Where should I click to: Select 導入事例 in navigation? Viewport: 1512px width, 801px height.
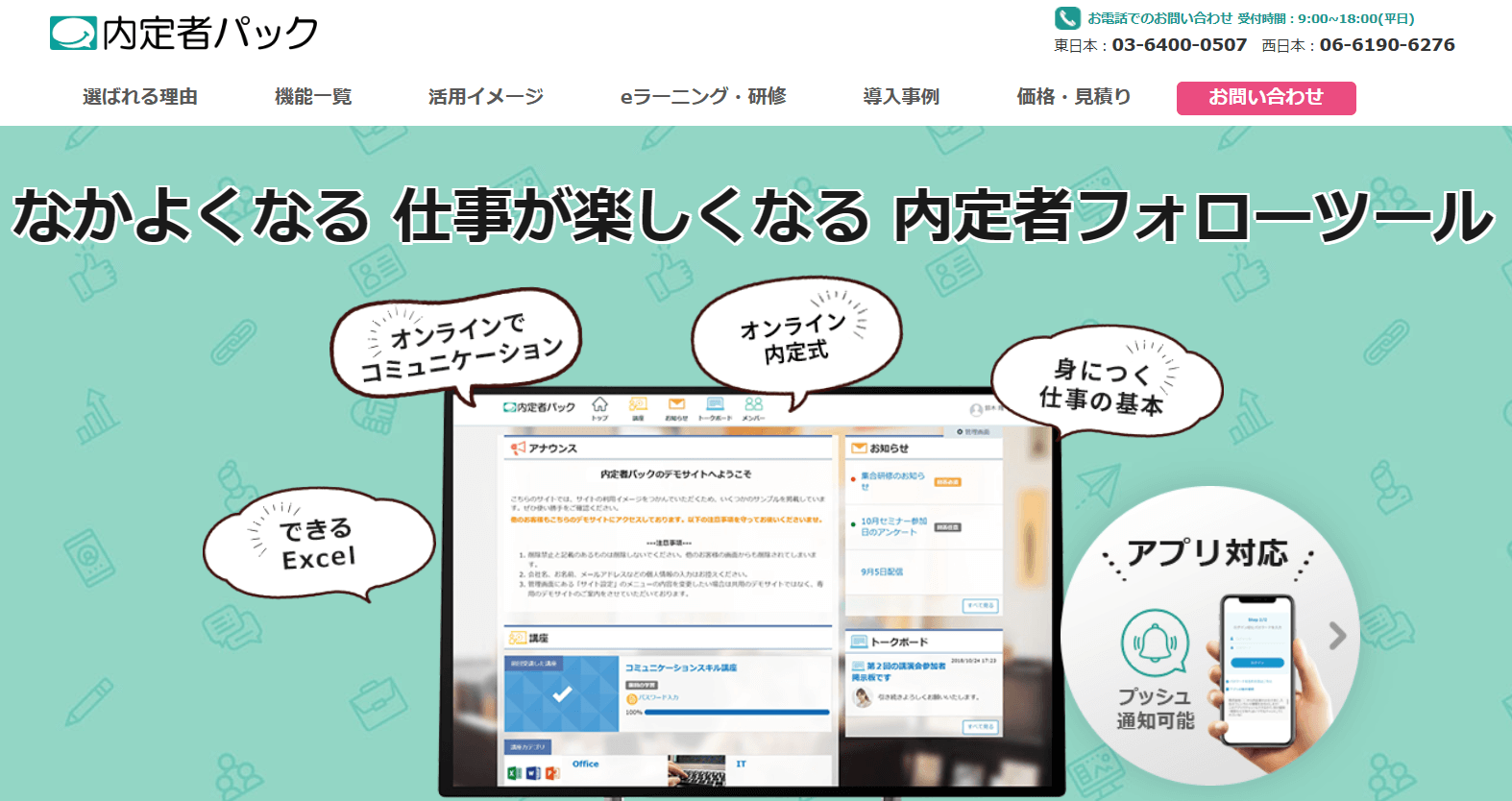[x=901, y=97]
